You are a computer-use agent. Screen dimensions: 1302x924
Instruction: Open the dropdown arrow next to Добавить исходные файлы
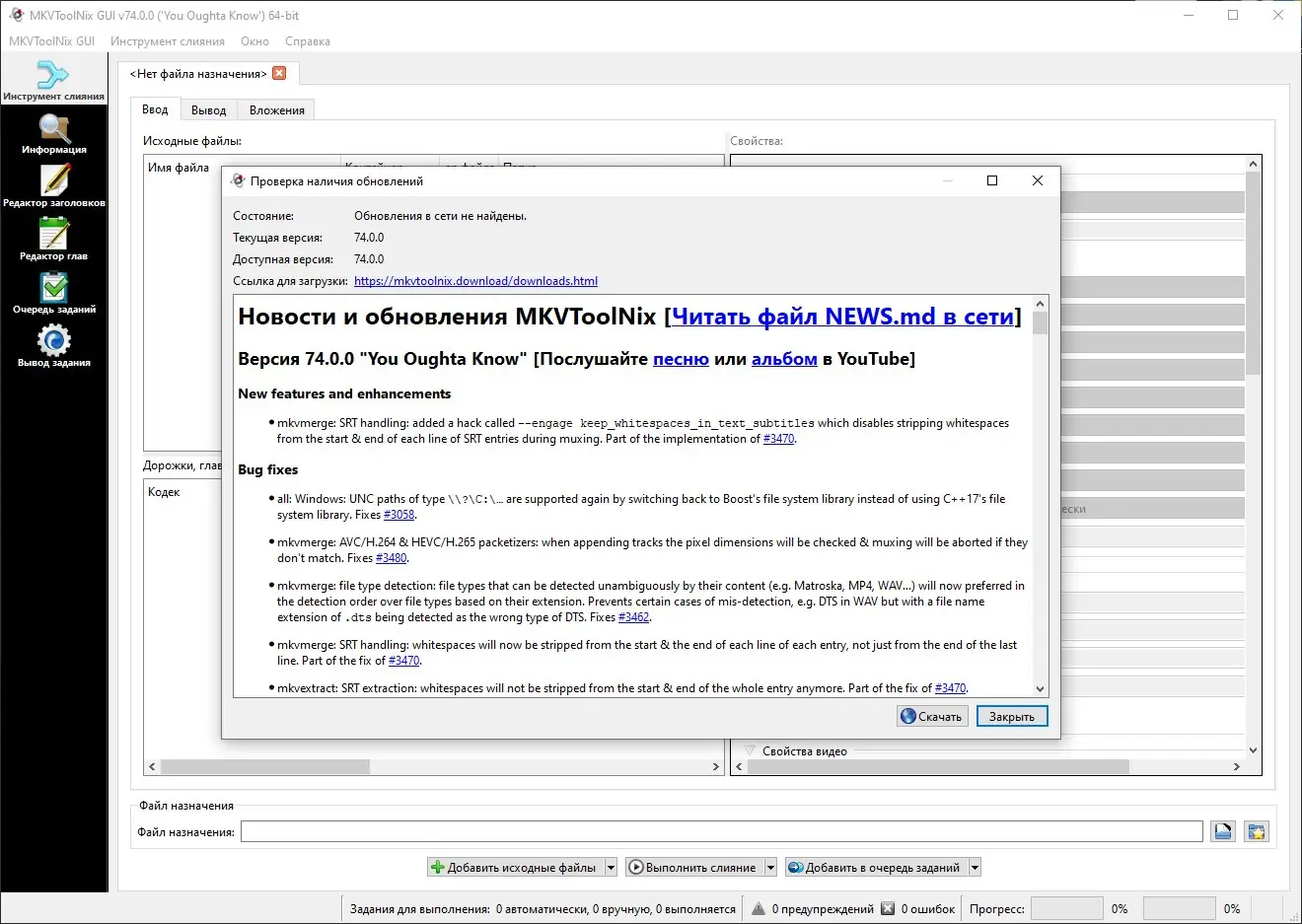click(611, 868)
